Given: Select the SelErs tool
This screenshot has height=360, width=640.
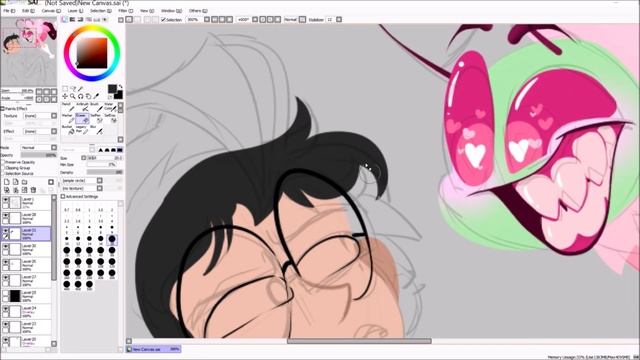Looking at the screenshot, I should [x=110, y=118].
